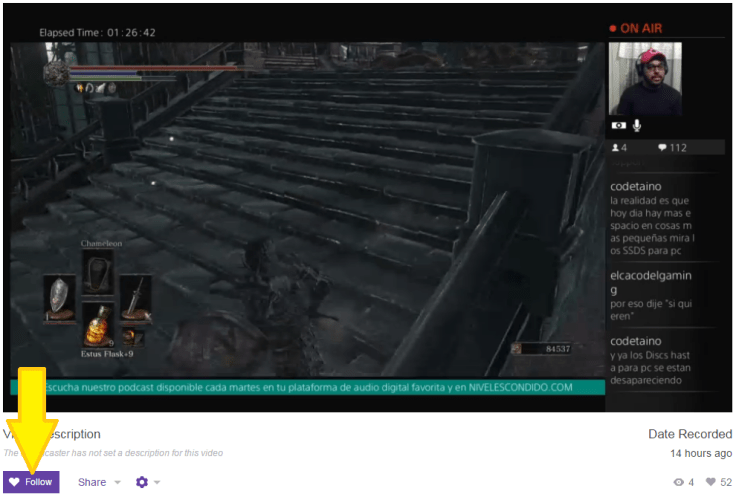Expand the arrow beside the gear icon
This screenshot has width=736, height=497.
(x=157, y=483)
